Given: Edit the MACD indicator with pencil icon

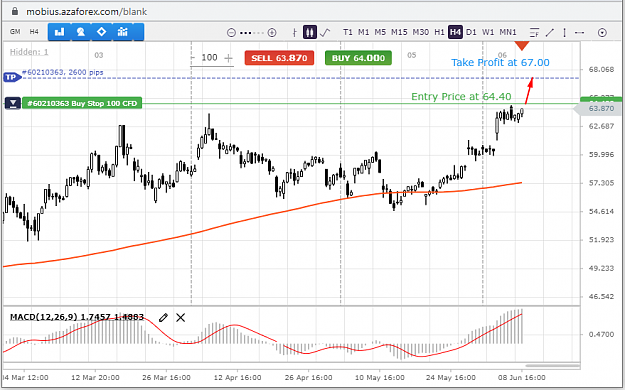Looking at the screenshot, I should tap(163, 317).
